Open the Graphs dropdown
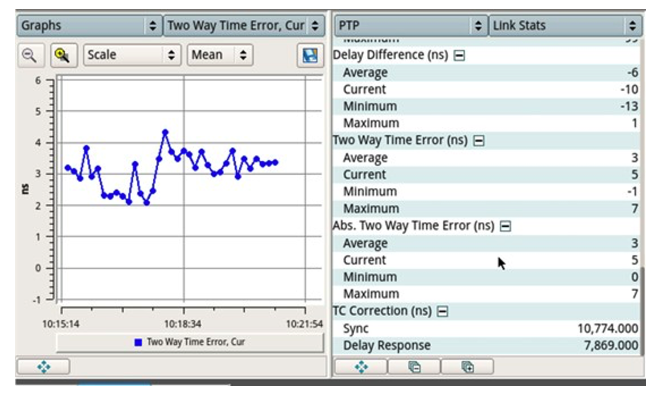Viewport: 661px width, 399px height. click(x=89, y=26)
